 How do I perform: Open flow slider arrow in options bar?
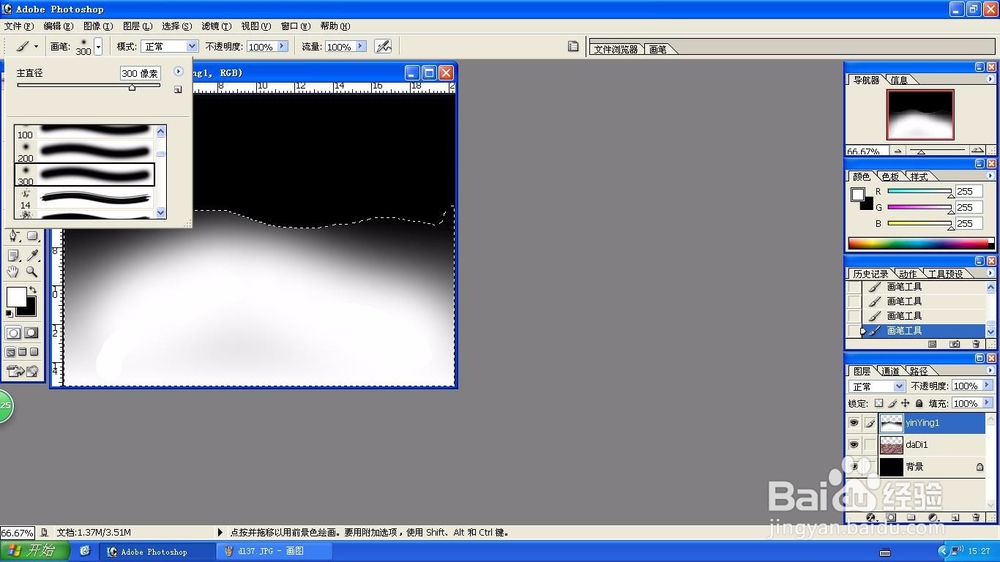click(360, 47)
